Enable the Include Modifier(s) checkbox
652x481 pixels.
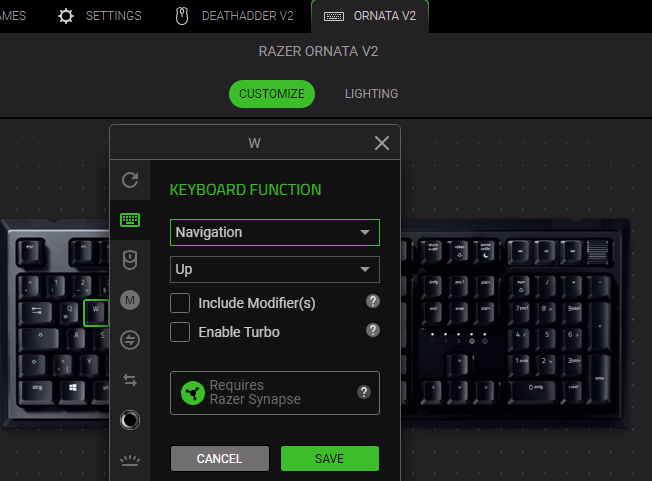click(180, 303)
